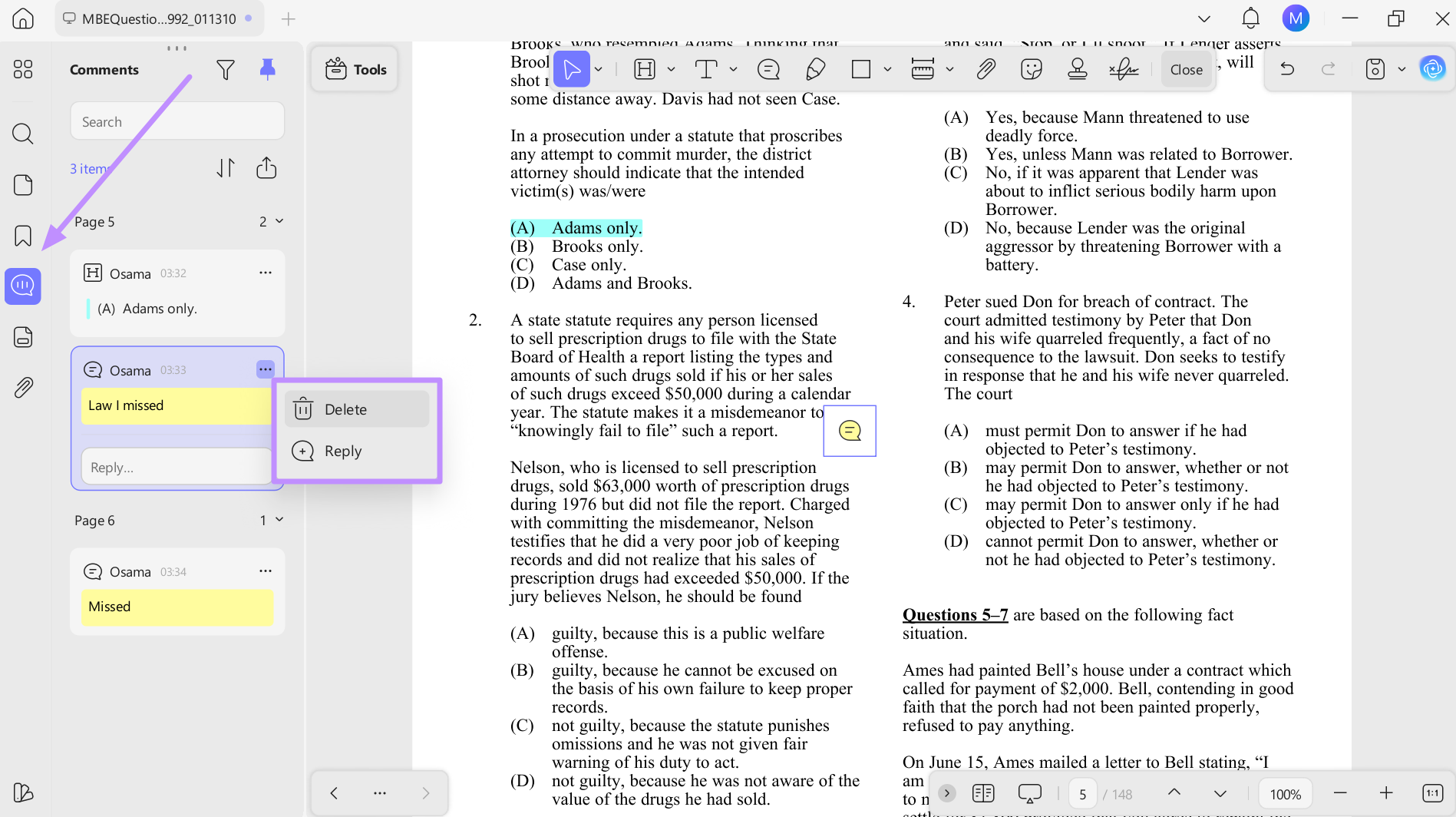
Task: Collapse the Page 5 comments group
Action: pos(279,221)
